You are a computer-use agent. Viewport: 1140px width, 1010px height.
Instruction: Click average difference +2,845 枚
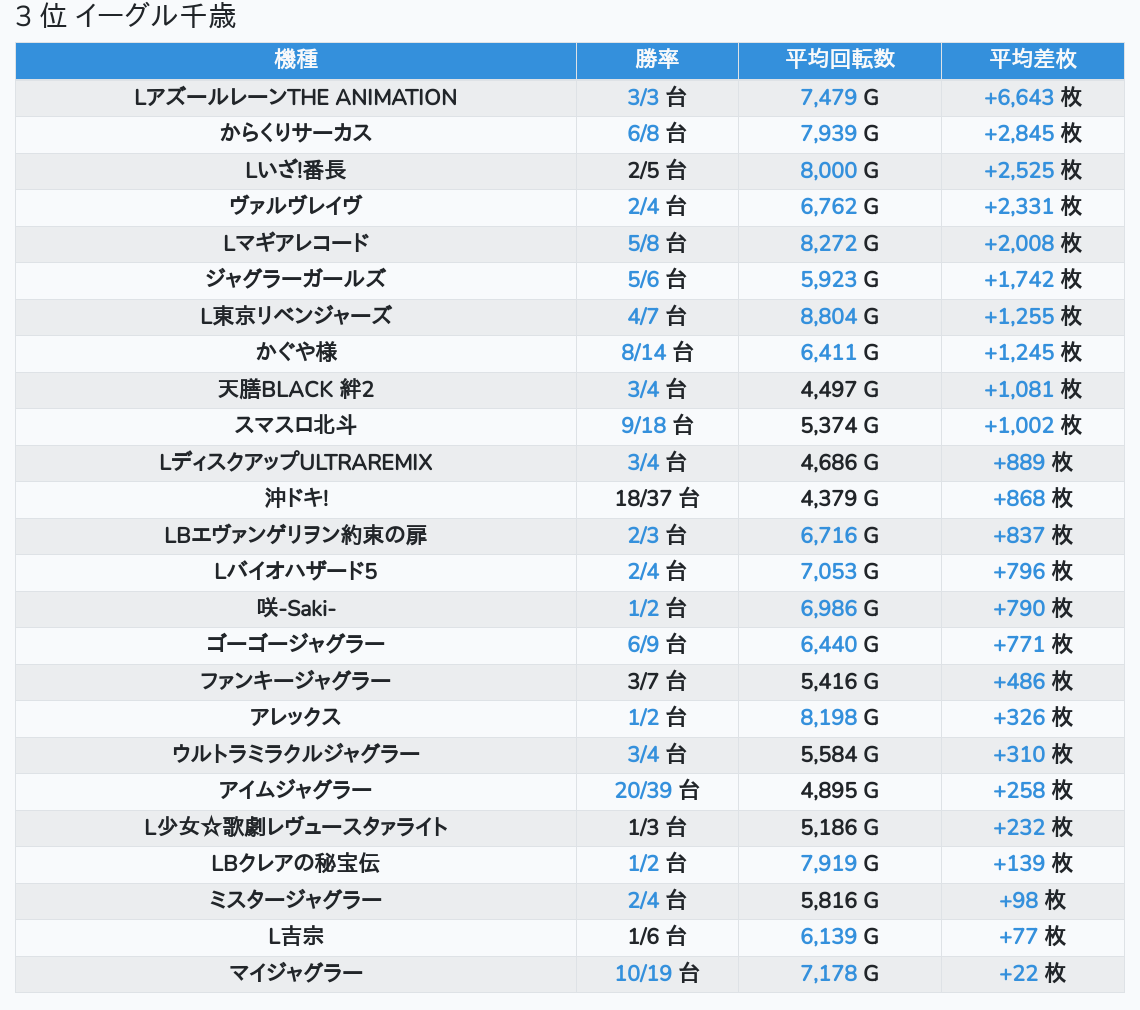coord(1032,134)
